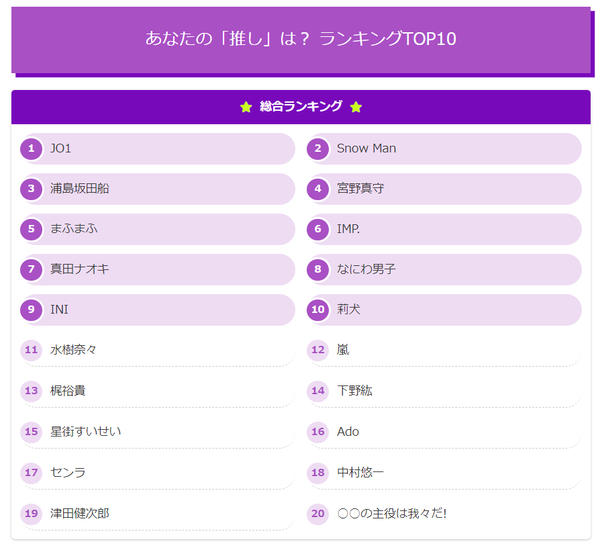Viewport: 600px width, 550px height.
Task: Select the 梶裕貴 ranking entry
Action: [x=158, y=391]
